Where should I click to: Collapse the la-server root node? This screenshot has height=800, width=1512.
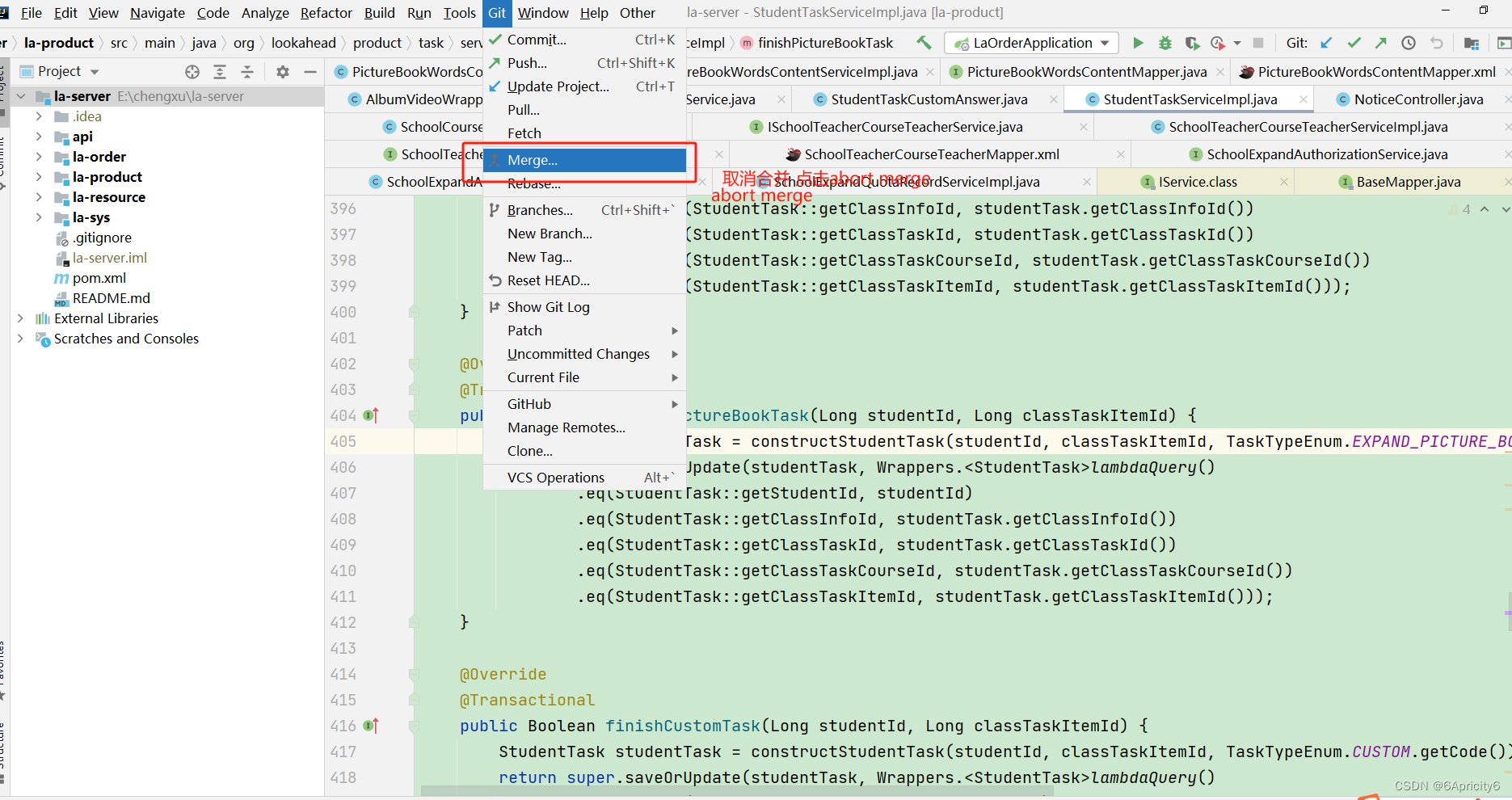click(x=20, y=96)
